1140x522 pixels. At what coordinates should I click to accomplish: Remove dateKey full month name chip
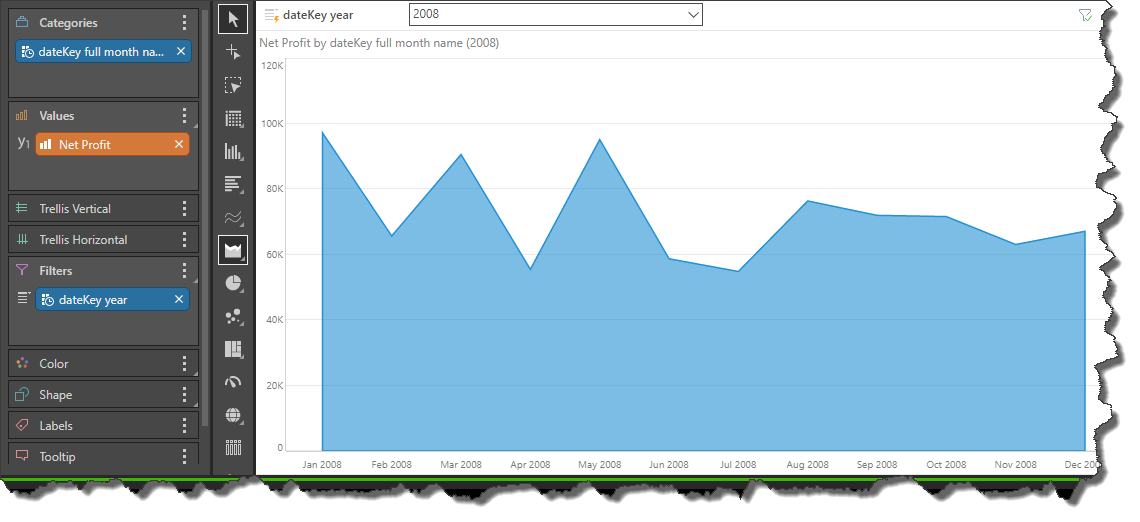[x=181, y=51]
